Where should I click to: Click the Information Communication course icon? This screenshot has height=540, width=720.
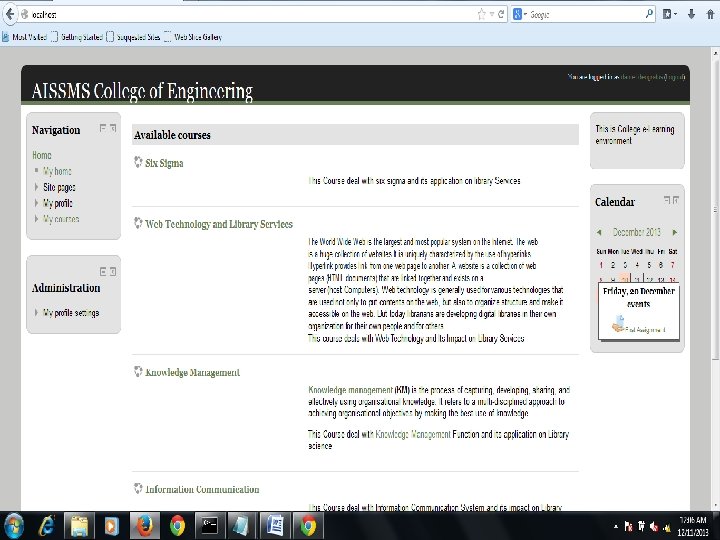tap(138, 489)
